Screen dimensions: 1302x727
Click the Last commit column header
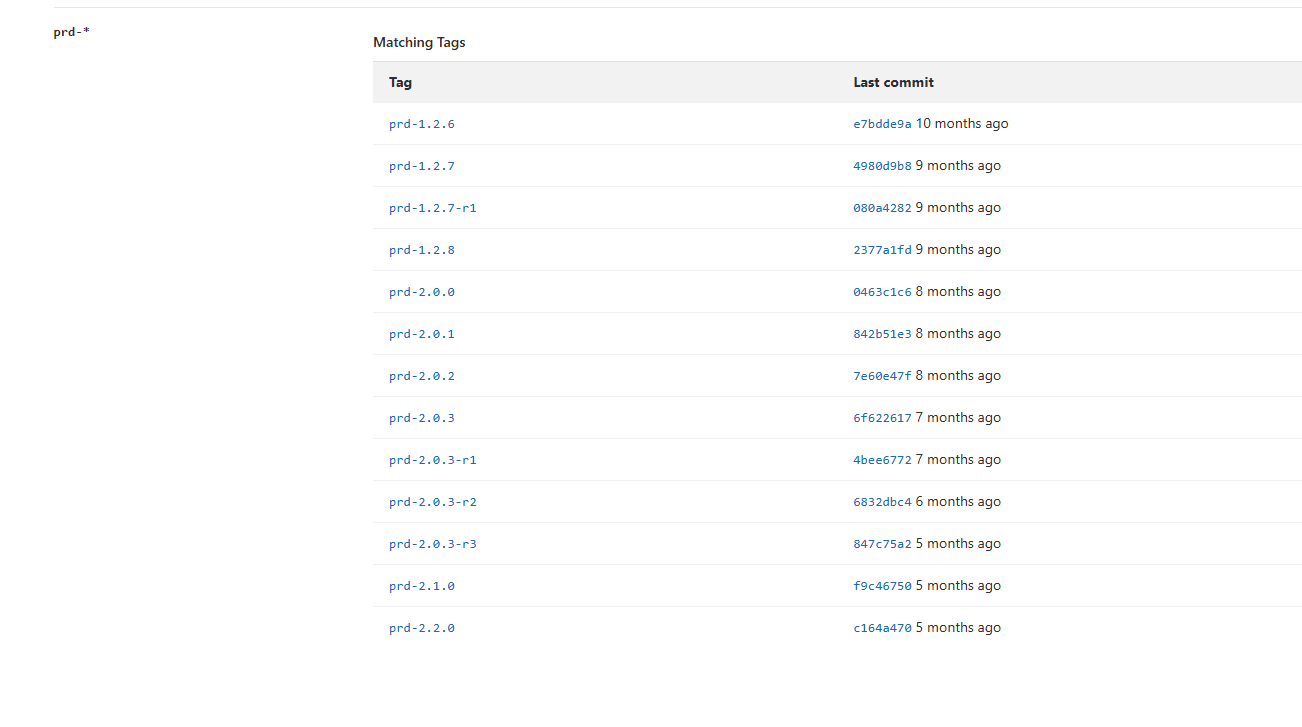coord(893,82)
